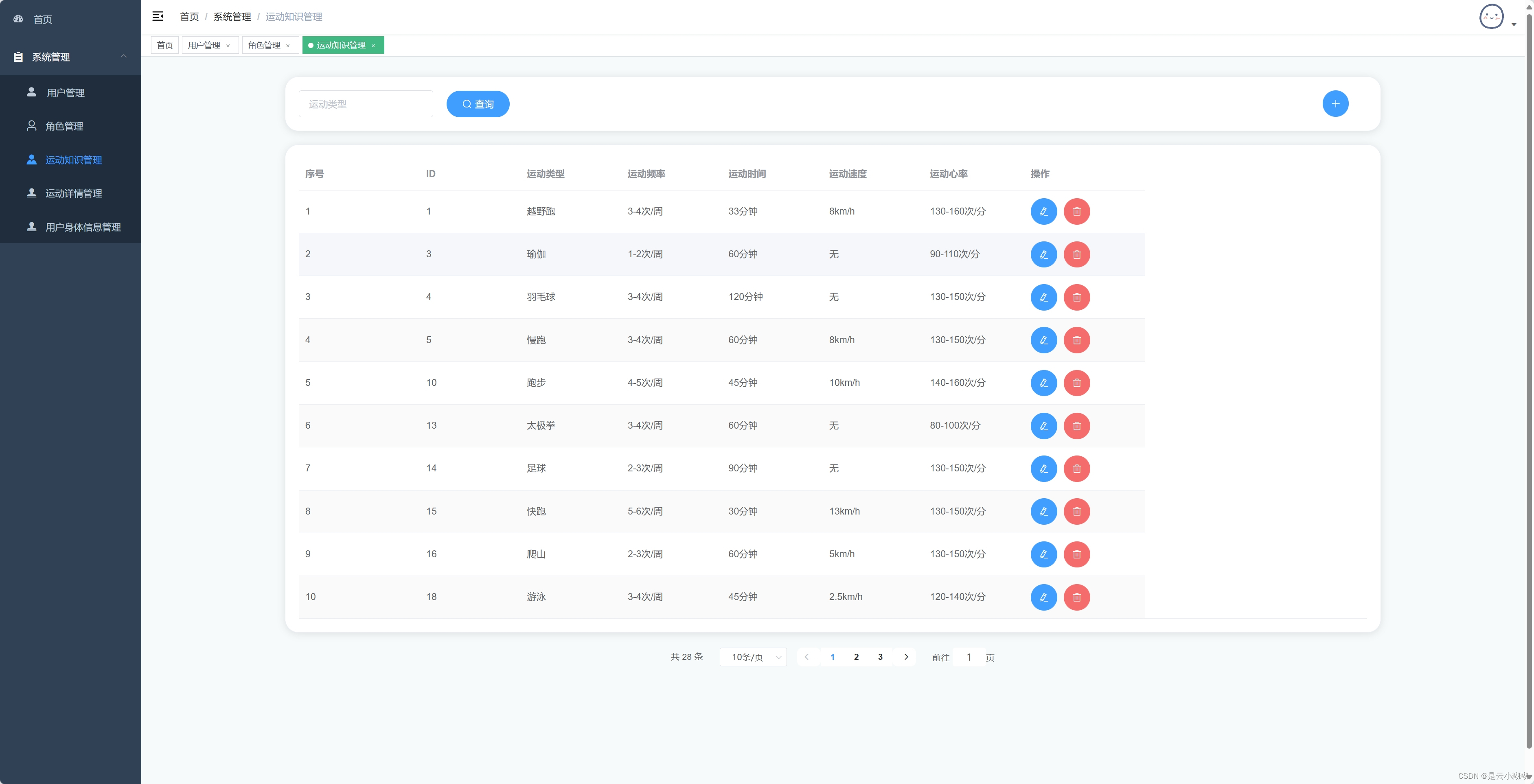Focus the 运动类型 search input field
Screen dimensions: 1534x784
pyautogui.click(x=366, y=104)
